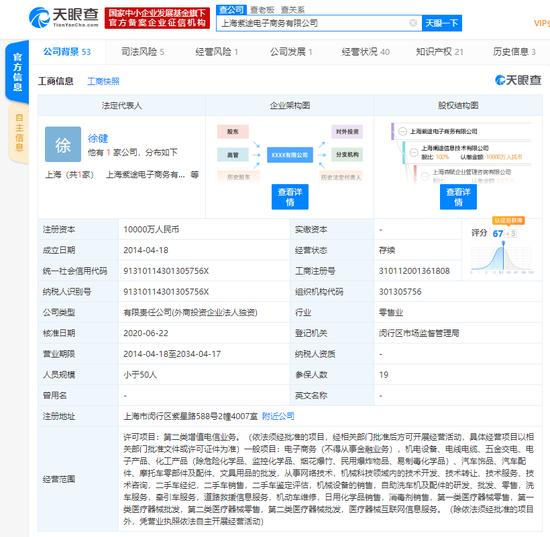Image resolution: width=550 pixels, height=537 pixels.
Task: Collapse the top company node in equity tree
Action: [403, 132]
